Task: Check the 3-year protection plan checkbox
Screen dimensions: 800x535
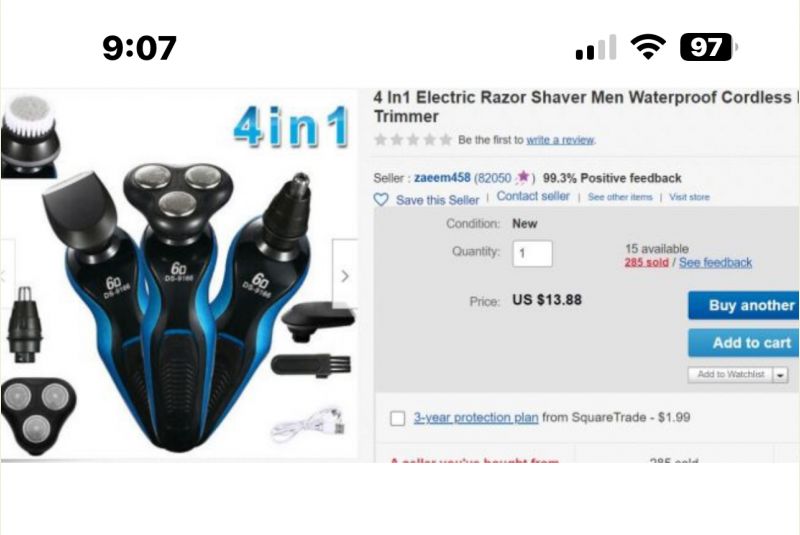Action: pyautogui.click(x=397, y=418)
